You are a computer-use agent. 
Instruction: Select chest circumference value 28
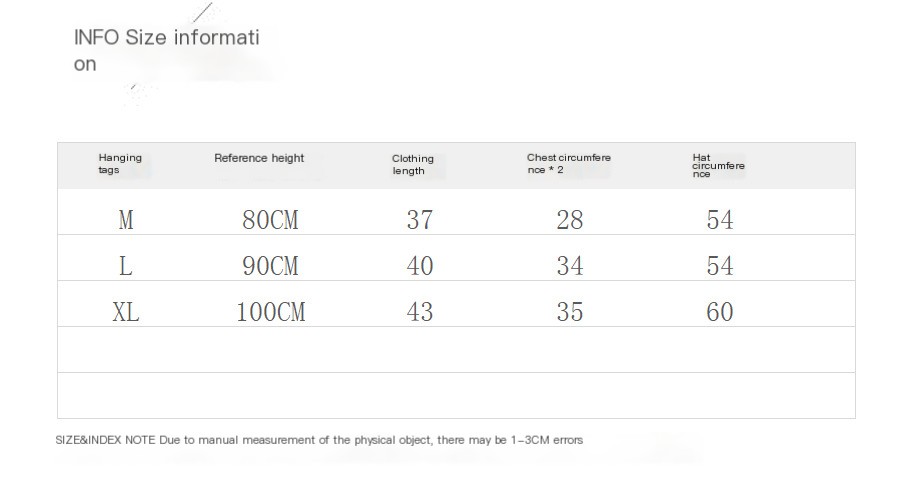tap(569, 220)
